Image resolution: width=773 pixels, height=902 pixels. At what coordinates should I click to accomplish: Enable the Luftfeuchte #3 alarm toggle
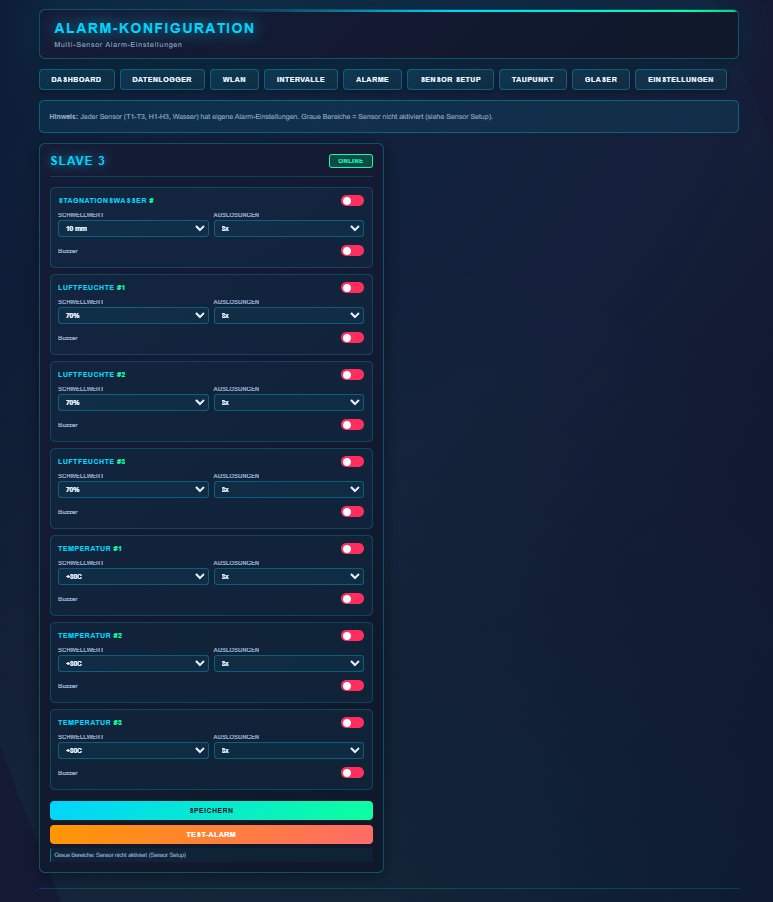coord(352,461)
